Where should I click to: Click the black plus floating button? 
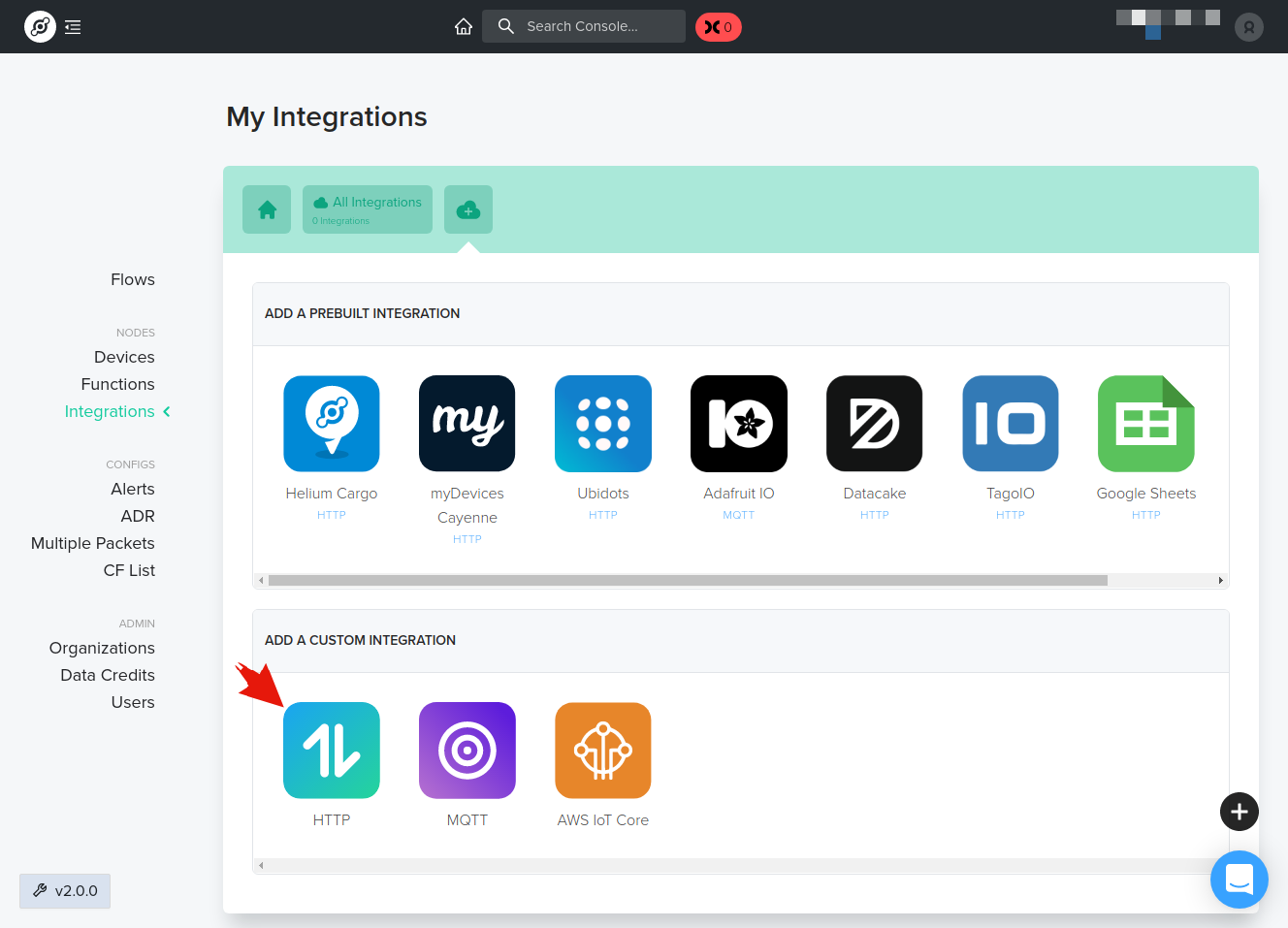[1240, 812]
